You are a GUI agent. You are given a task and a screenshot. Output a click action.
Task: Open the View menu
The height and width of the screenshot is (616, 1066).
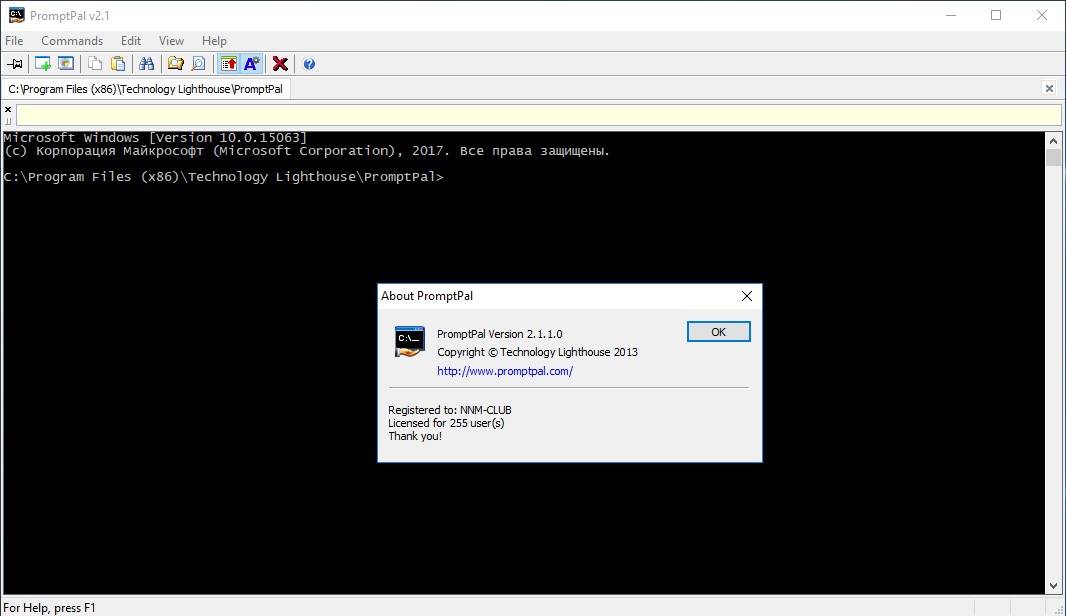pyautogui.click(x=171, y=41)
